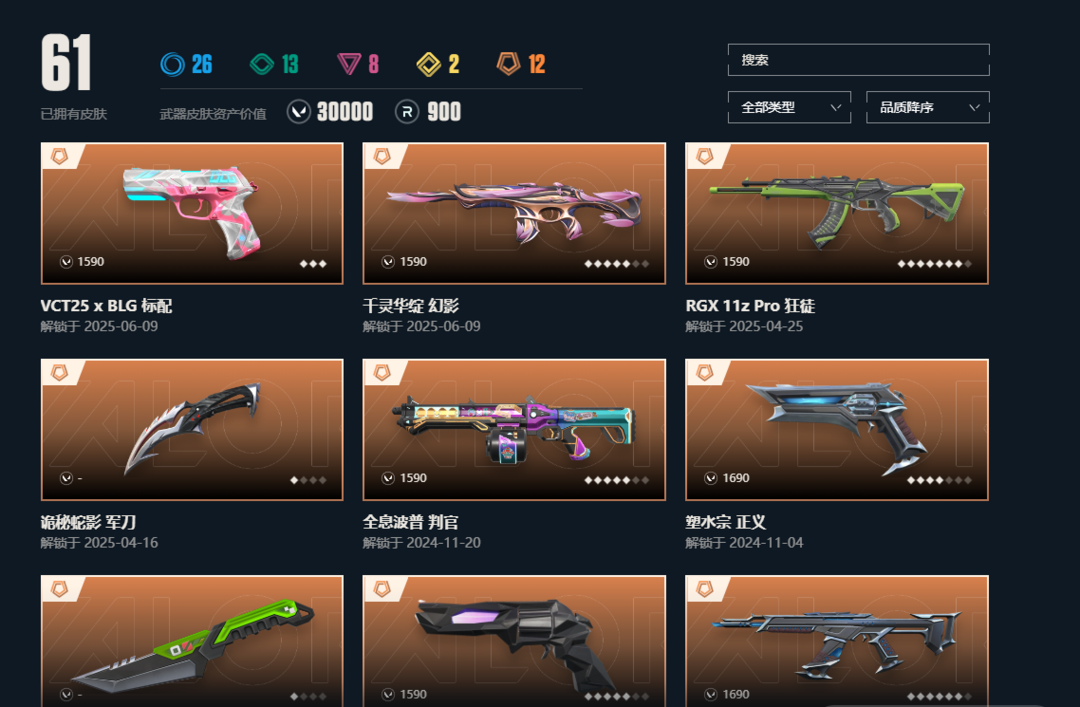Click the blue Select tier icon
Image resolution: width=1080 pixels, height=707 pixels.
[x=172, y=64]
